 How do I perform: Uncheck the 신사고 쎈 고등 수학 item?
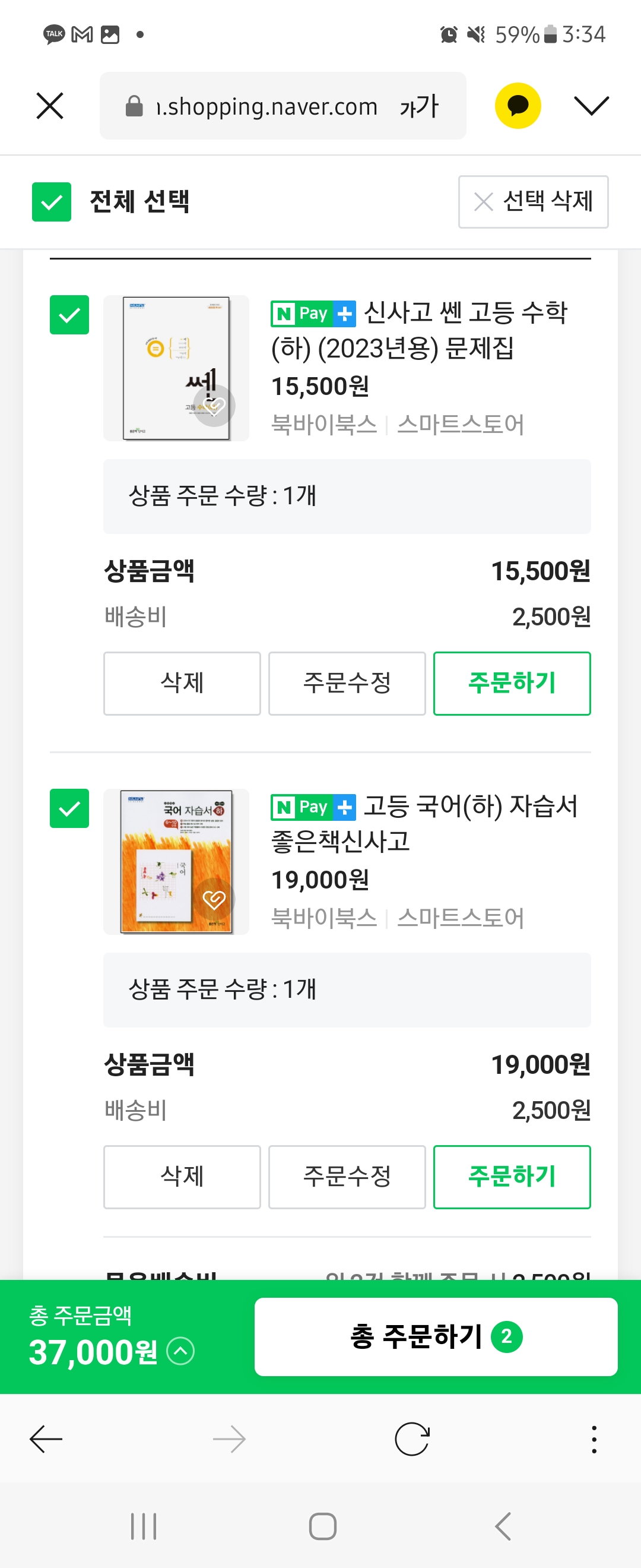click(x=69, y=315)
